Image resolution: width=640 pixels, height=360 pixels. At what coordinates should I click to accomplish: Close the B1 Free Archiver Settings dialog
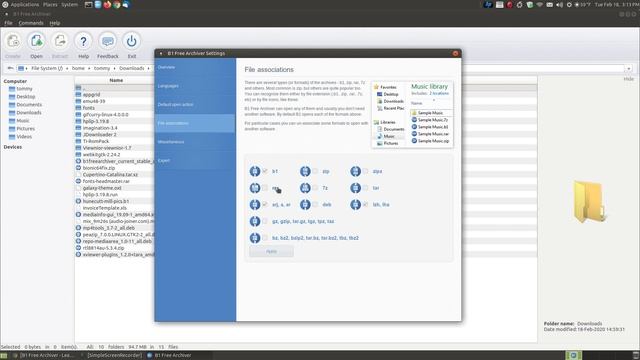pyautogui.click(x=456, y=53)
